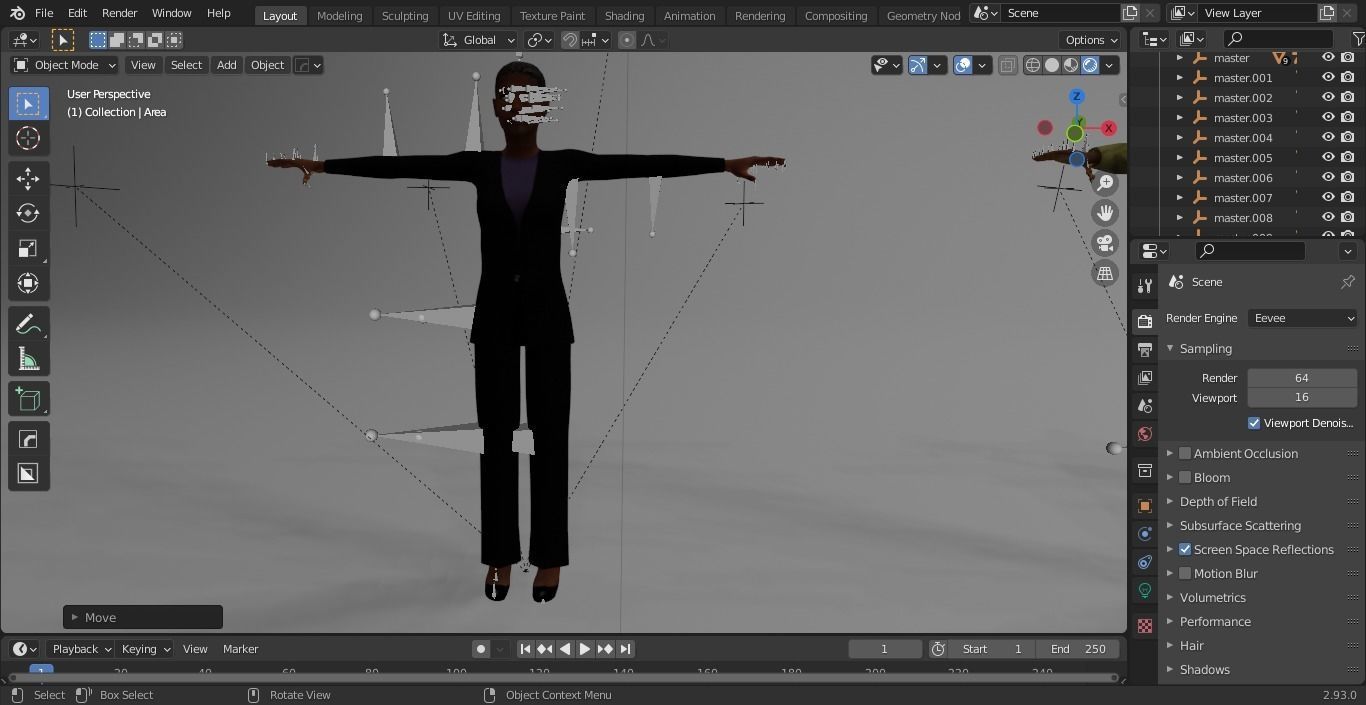
Task: Open the View Layer properties tab
Action: click(1145, 378)
